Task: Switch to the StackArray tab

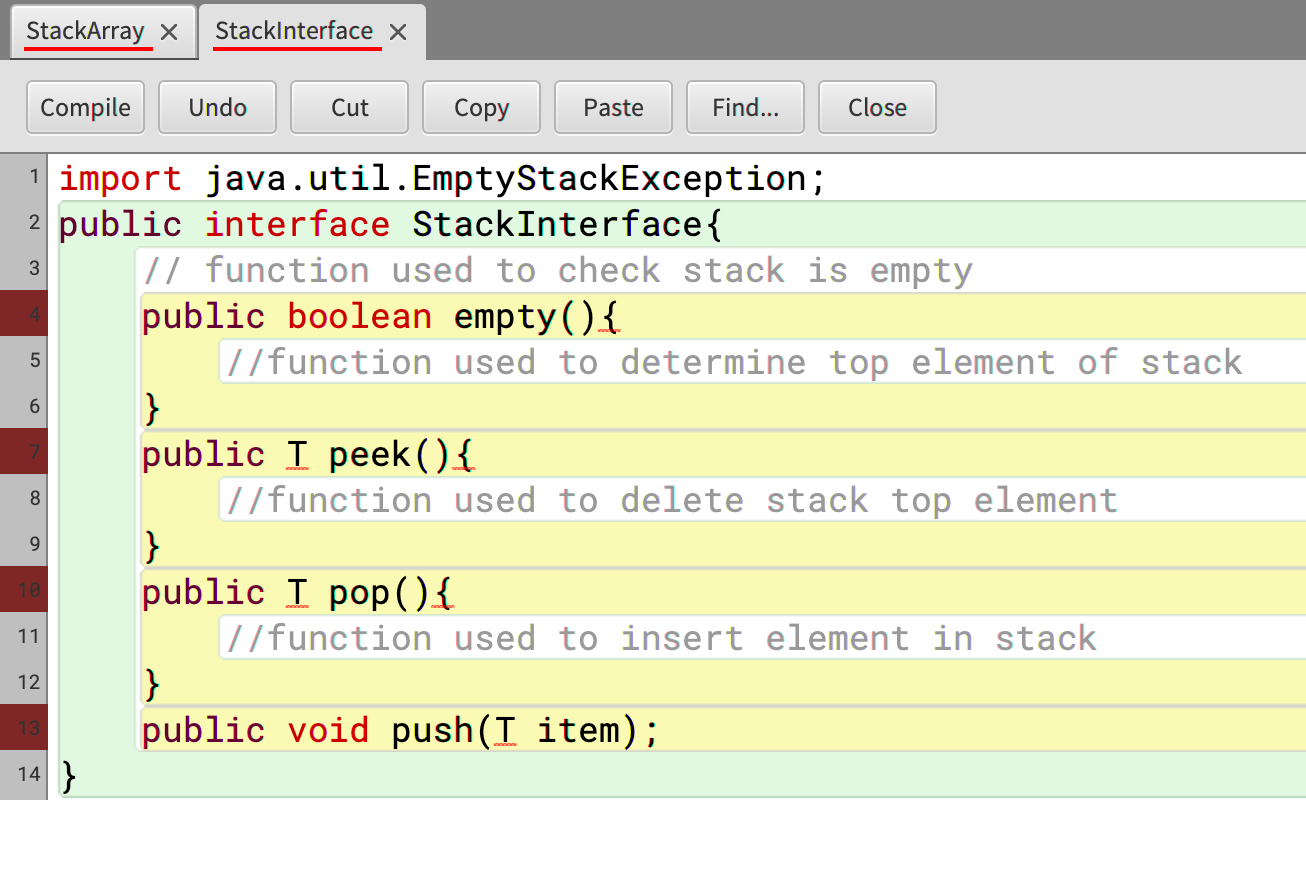Action: (85, 31)
